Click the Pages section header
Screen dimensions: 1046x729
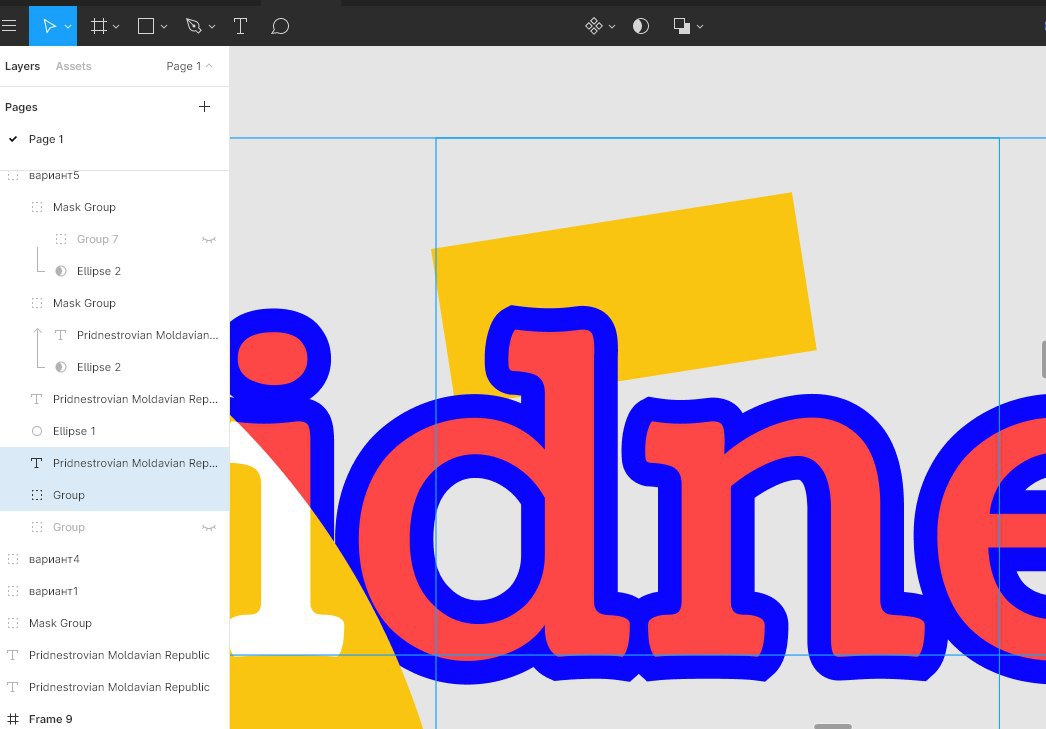tap(21, 107)
